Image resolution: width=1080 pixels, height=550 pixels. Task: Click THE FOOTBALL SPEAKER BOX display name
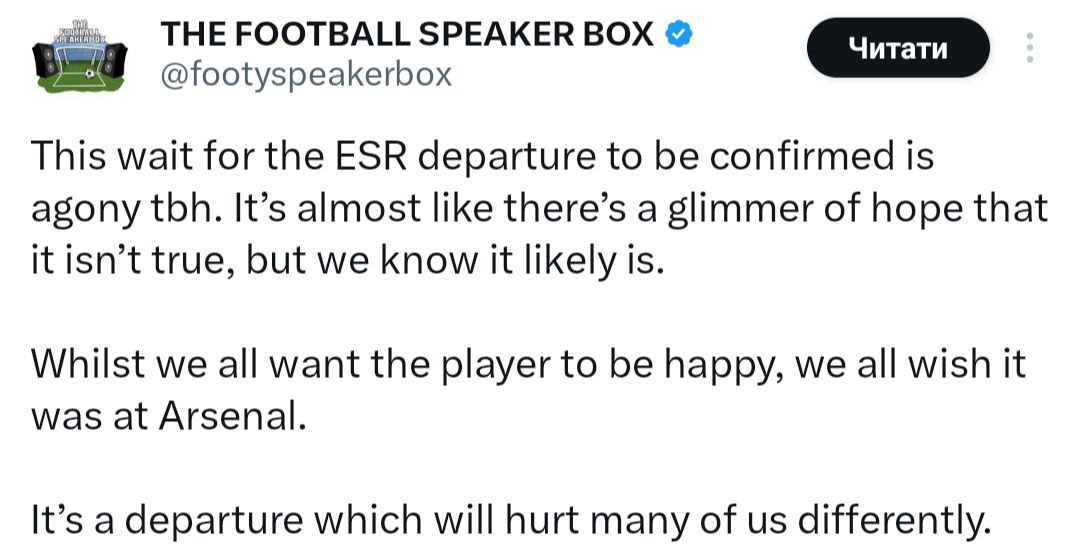[408, 34]
